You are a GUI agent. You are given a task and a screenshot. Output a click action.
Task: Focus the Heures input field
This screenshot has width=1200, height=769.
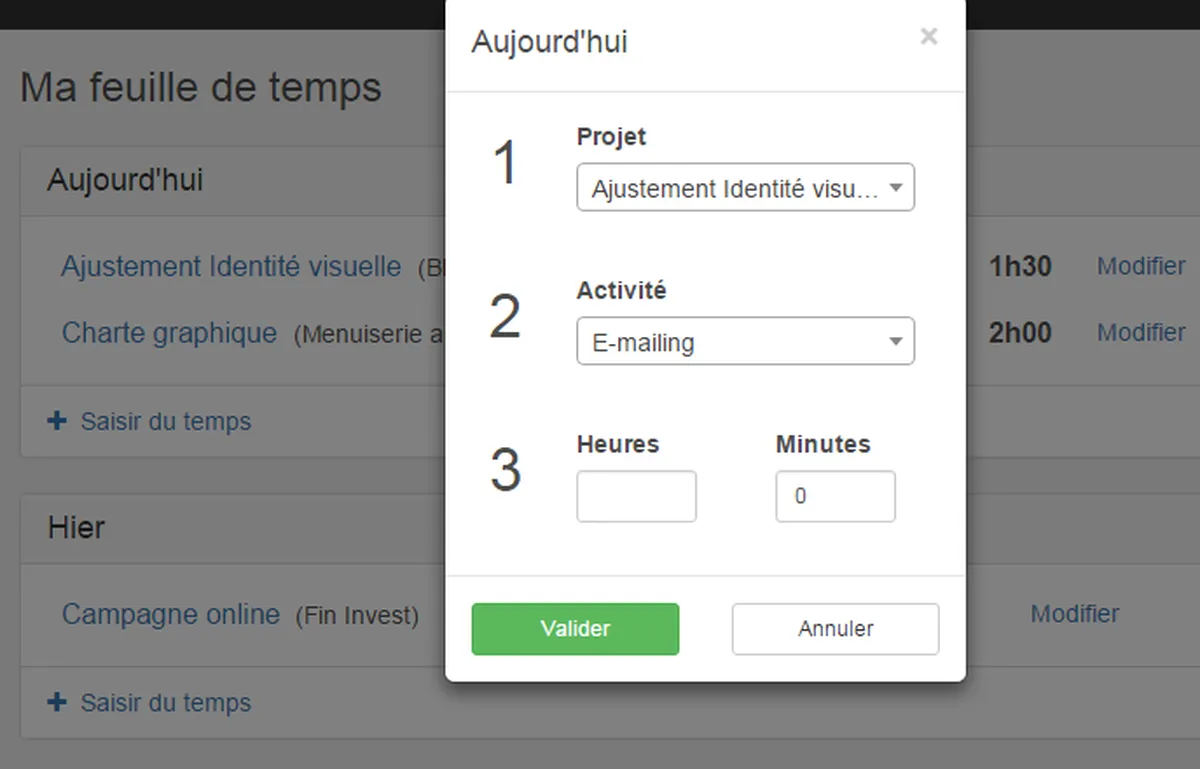click(x=636, y=497)
